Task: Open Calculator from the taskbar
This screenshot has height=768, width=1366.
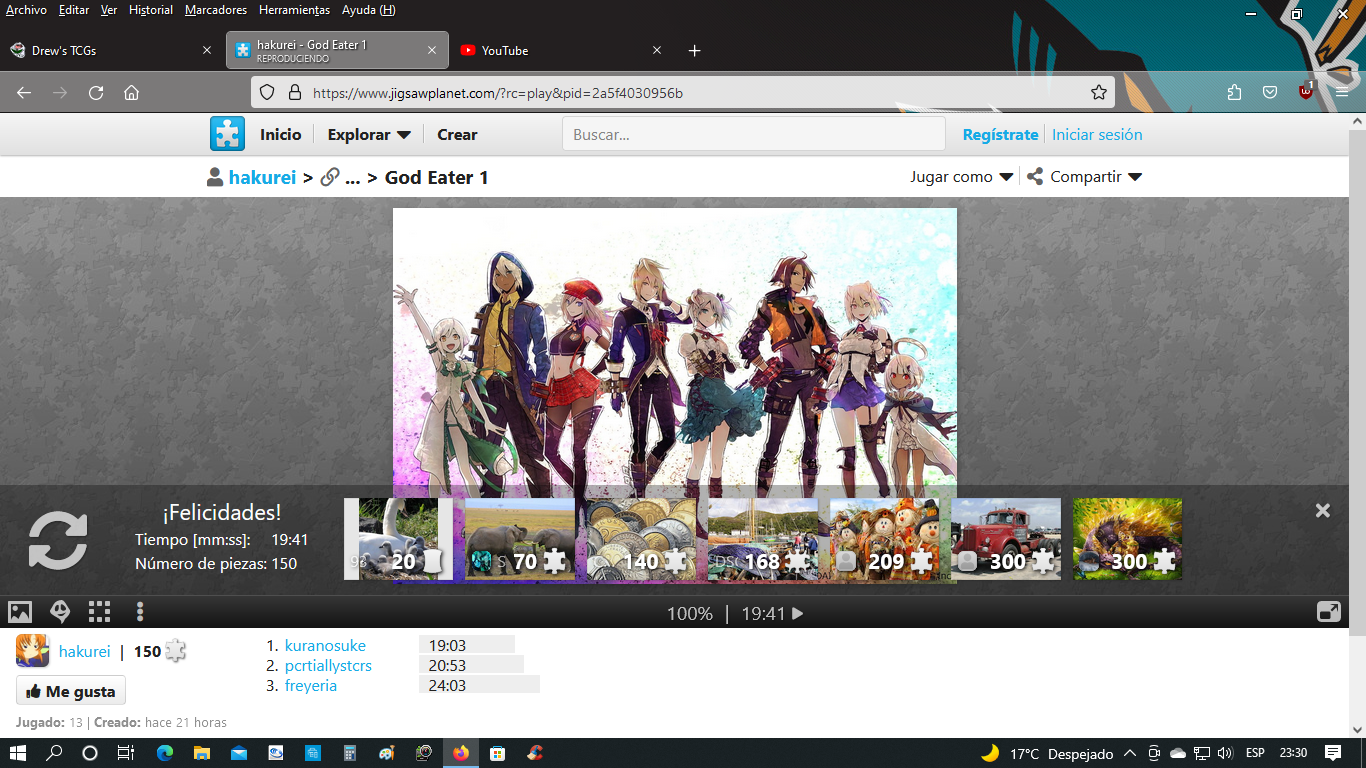Action: 349,753
